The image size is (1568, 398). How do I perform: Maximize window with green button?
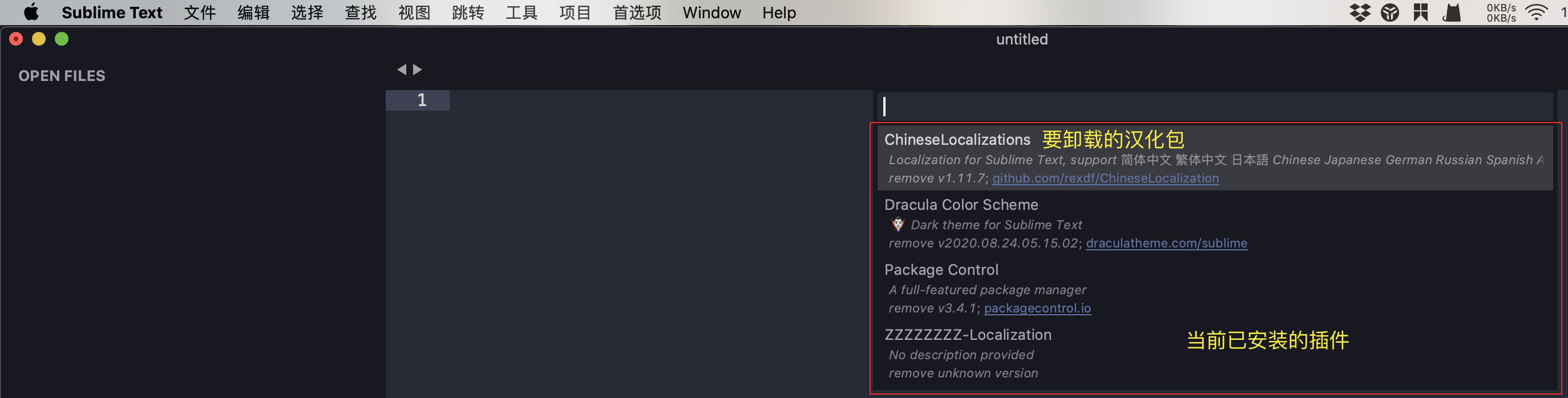click(62, 39)
